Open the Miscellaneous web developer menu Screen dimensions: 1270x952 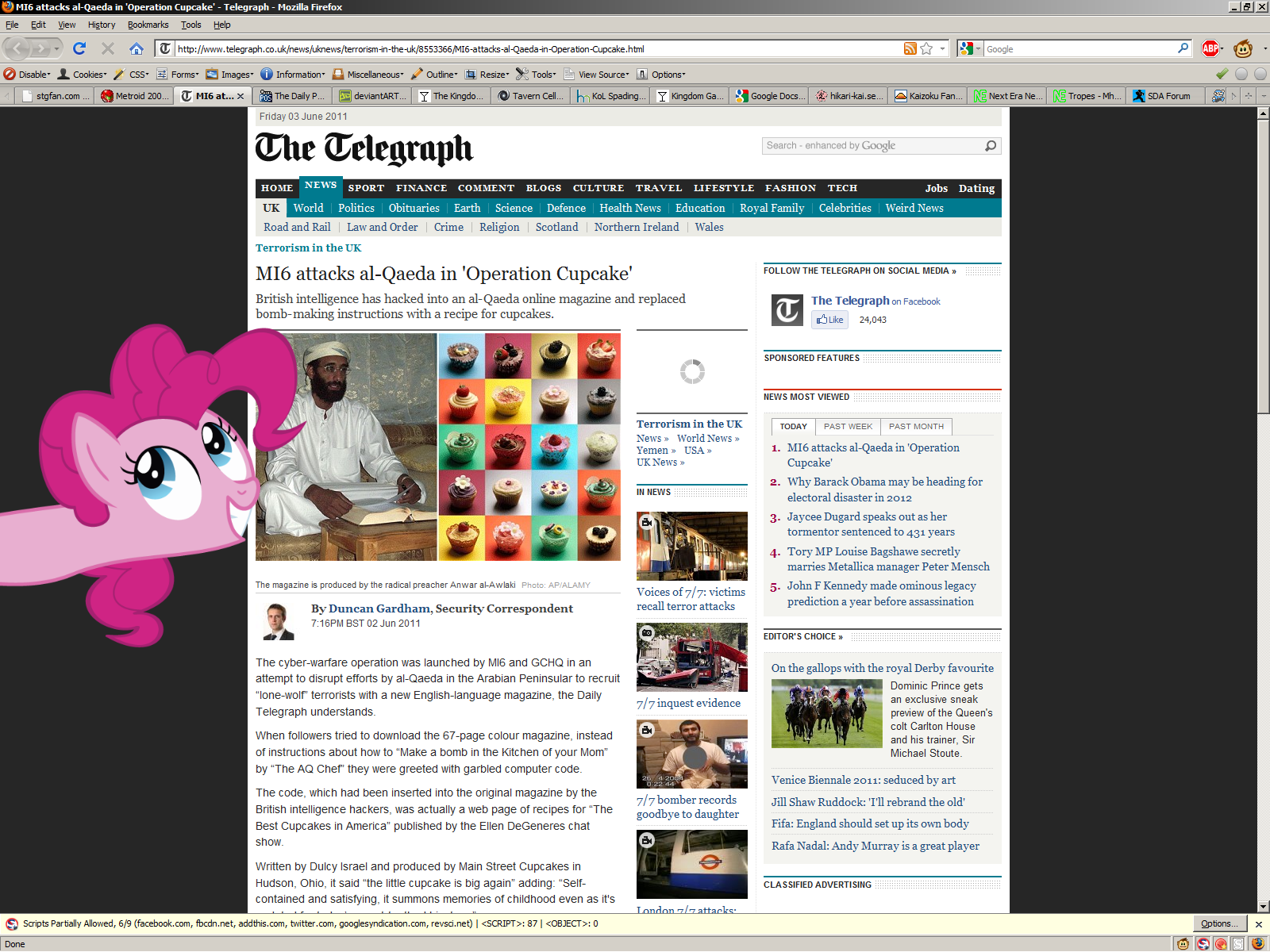[x=368, y=74]
